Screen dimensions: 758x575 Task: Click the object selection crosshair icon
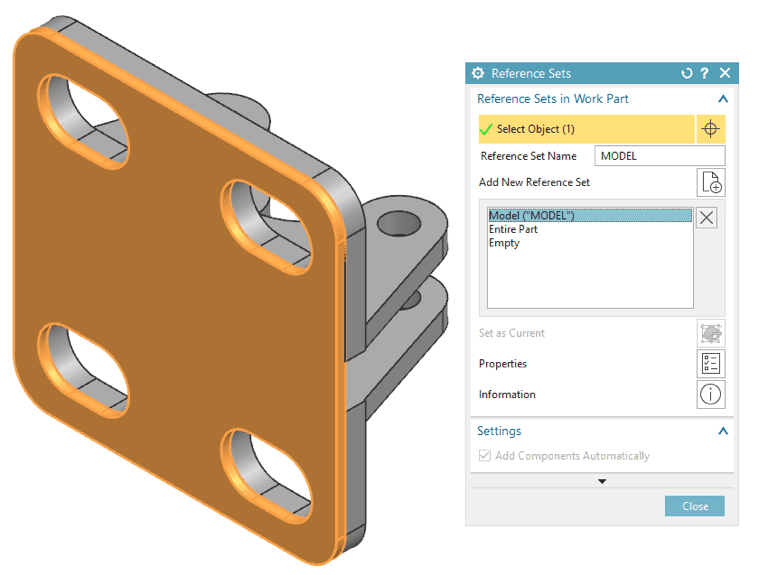pyautogui.click(x=711, y=129)
